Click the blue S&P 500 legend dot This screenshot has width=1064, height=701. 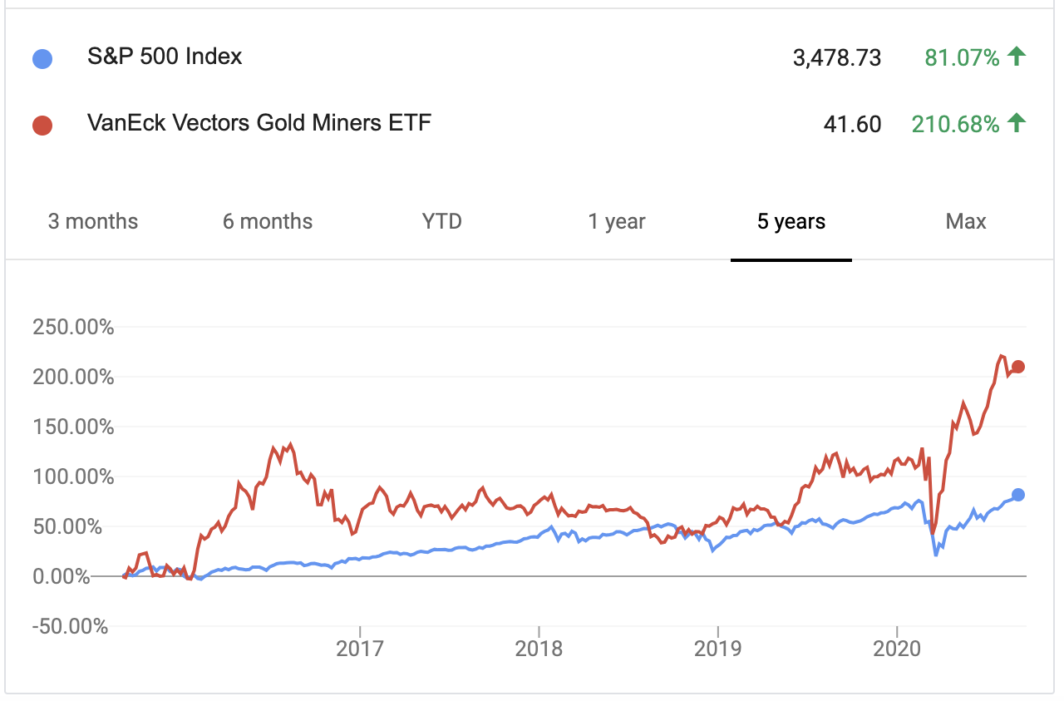click(x=42, y=59)
